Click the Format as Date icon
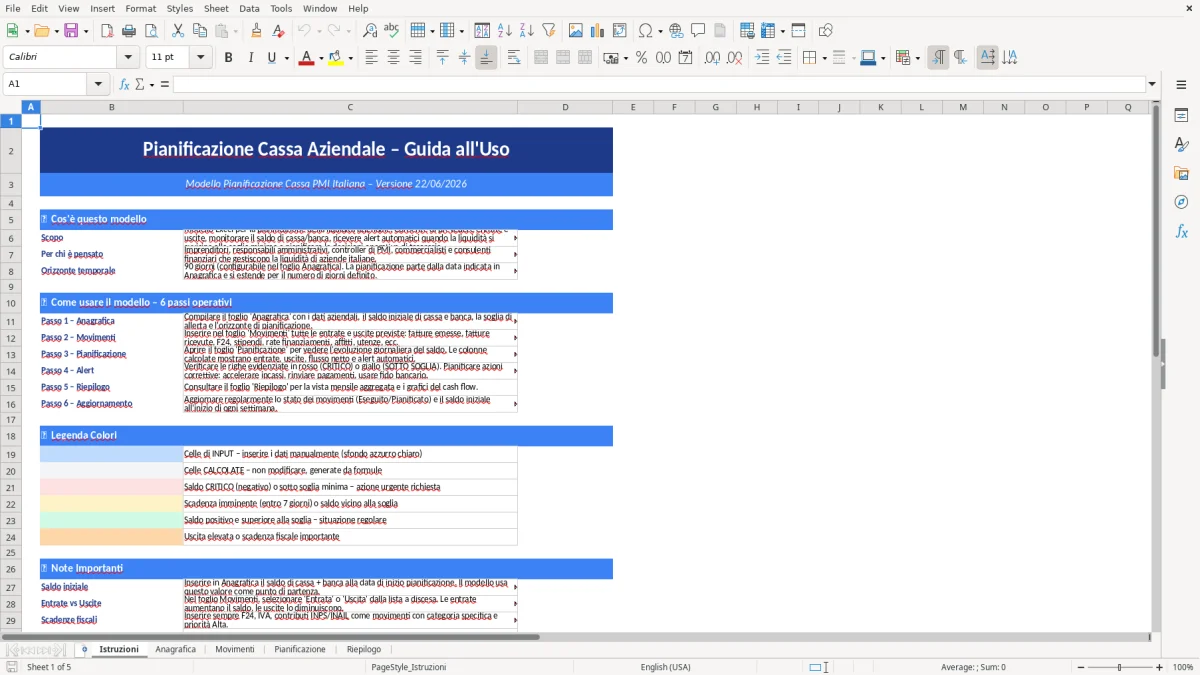The image size is (1200, 675). point(685,58)
